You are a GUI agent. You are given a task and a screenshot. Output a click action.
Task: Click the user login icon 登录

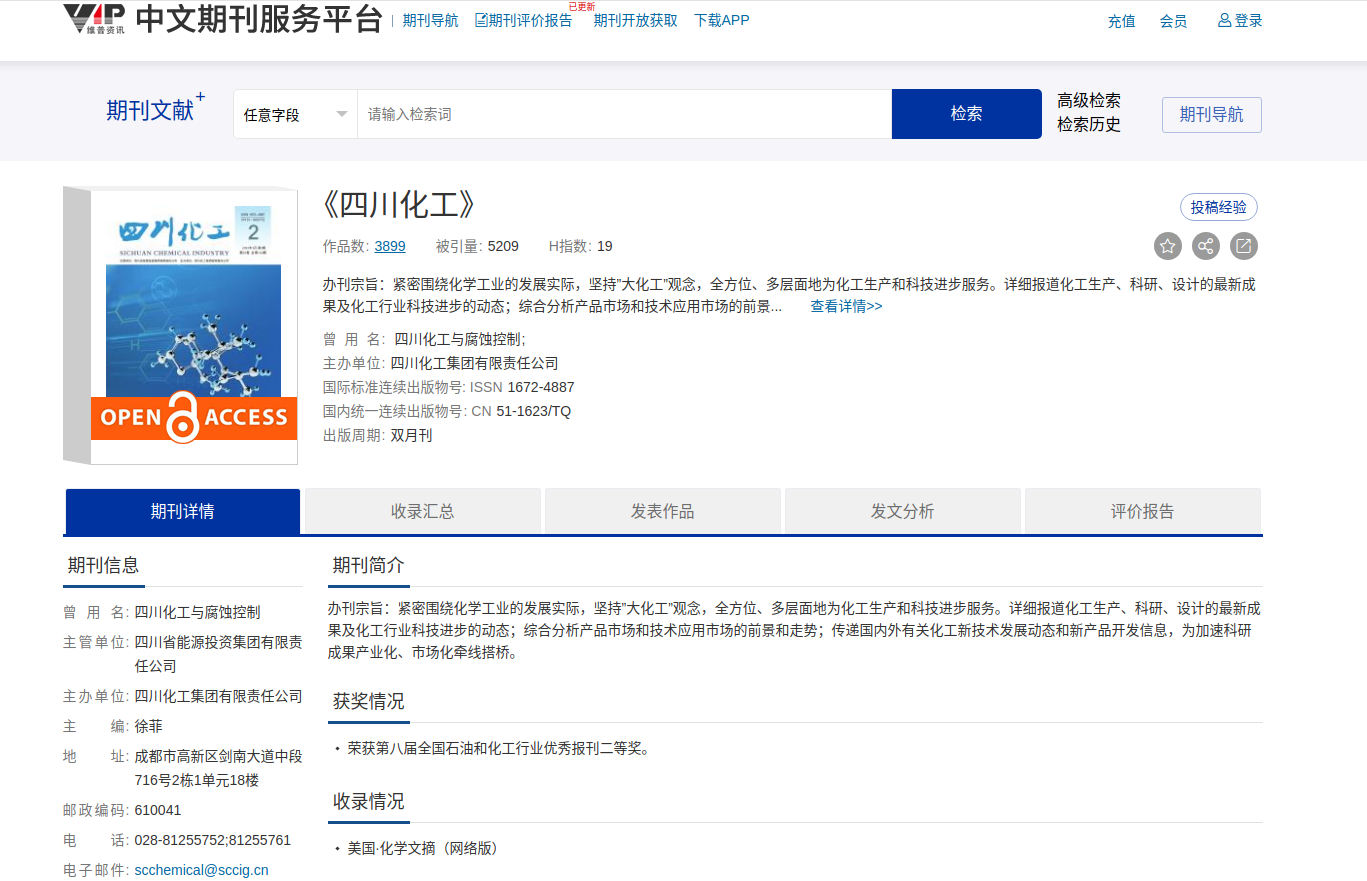coord(1239,21)
